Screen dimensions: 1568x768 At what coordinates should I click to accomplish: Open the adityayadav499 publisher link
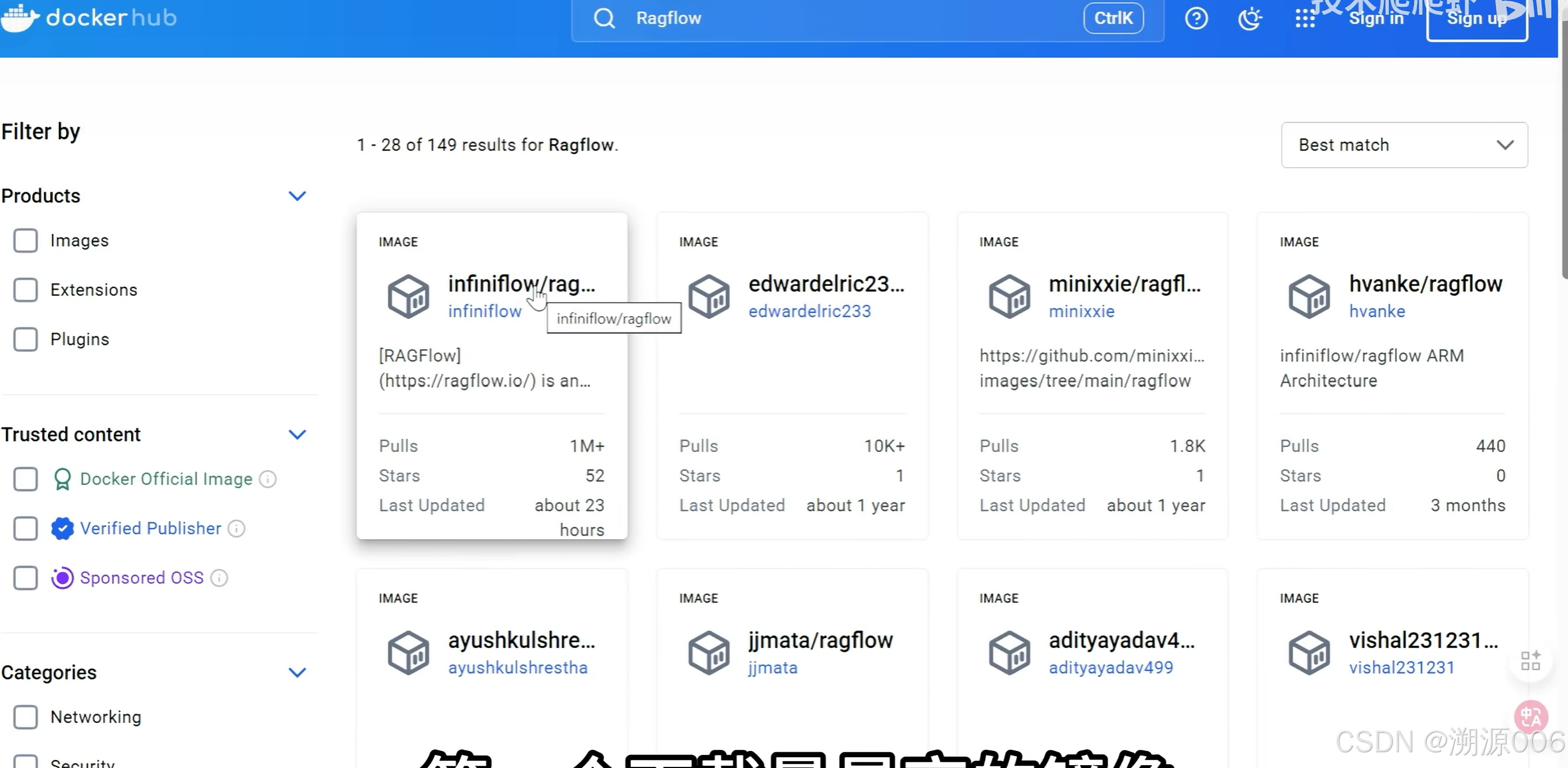pos(1111,668)
